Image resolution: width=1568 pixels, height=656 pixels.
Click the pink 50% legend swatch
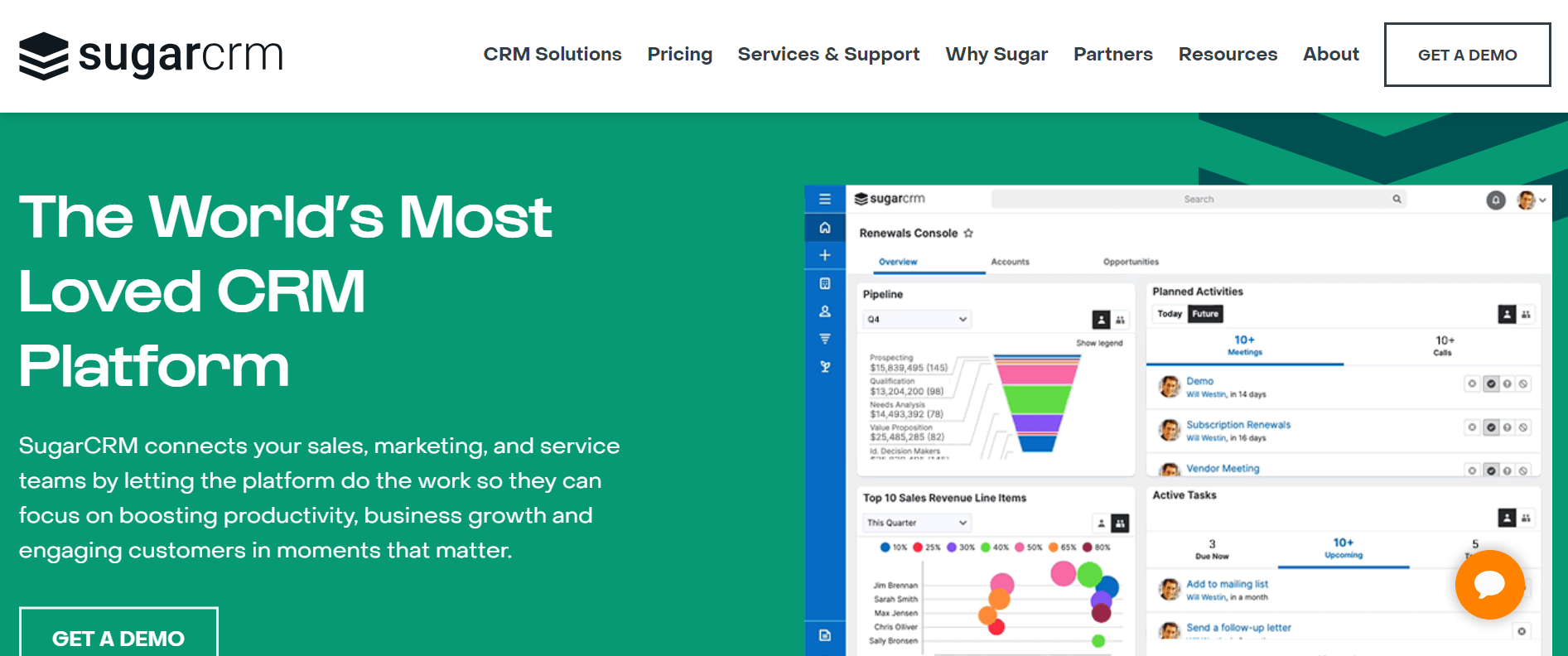click(1020, 547)
